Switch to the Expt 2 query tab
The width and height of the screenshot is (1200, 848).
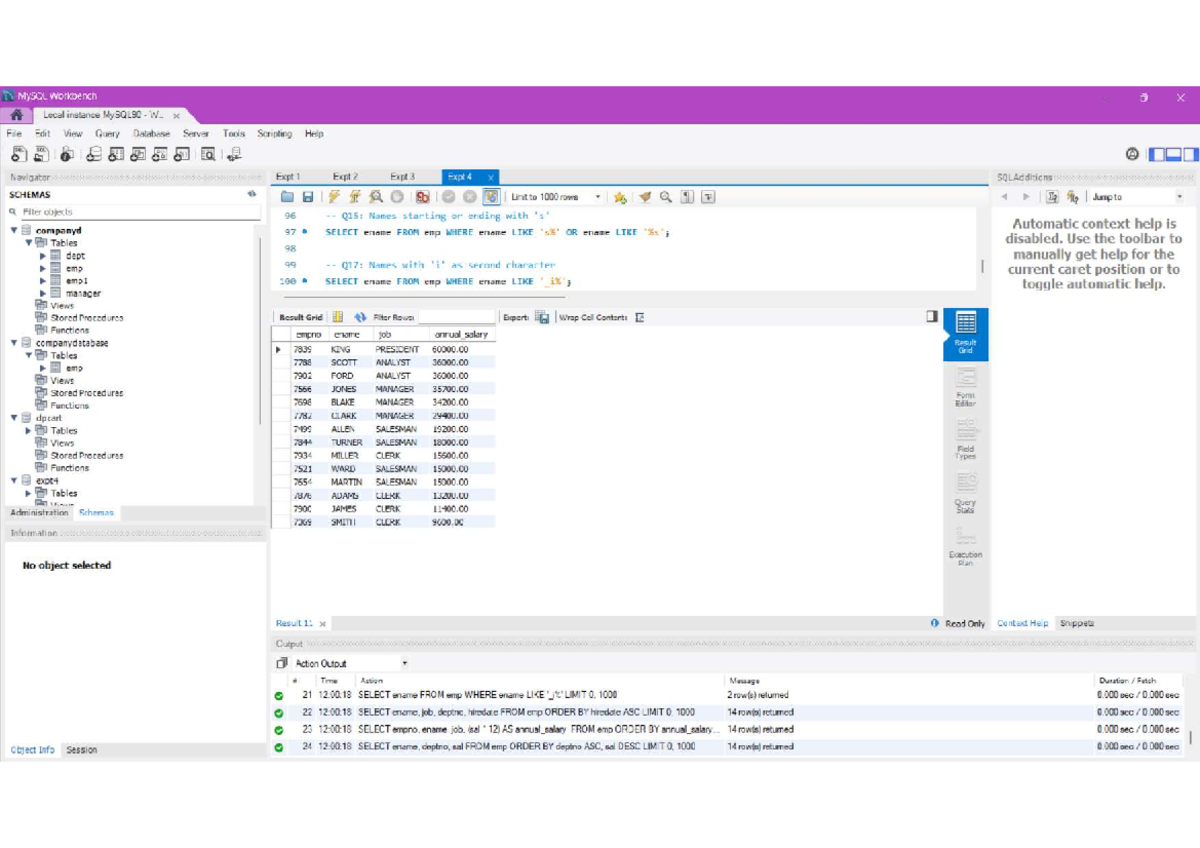coord(345,177)
